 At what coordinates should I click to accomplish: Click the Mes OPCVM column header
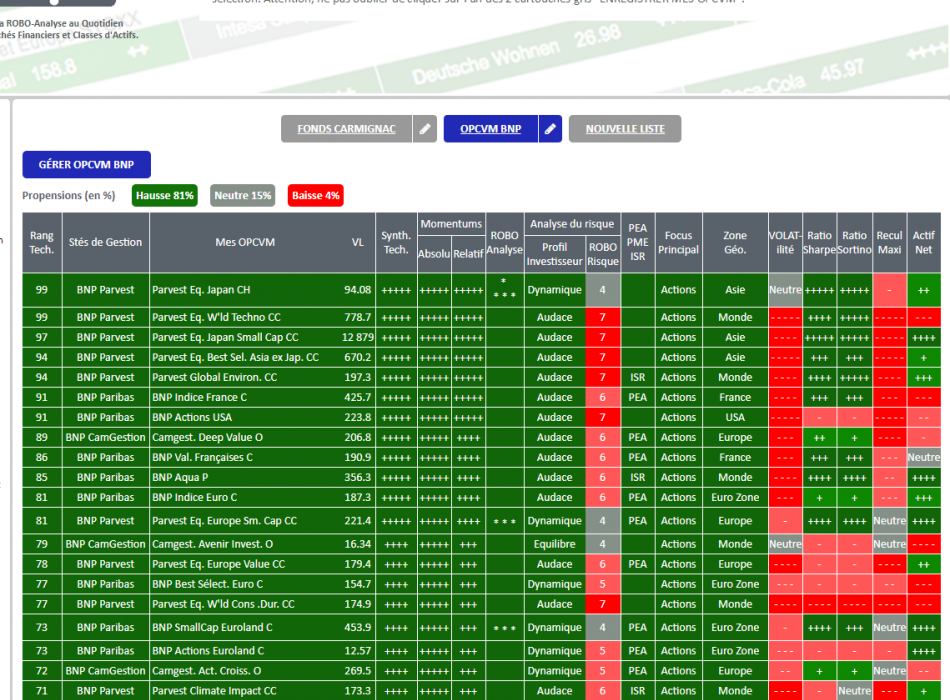coord(245,242)
